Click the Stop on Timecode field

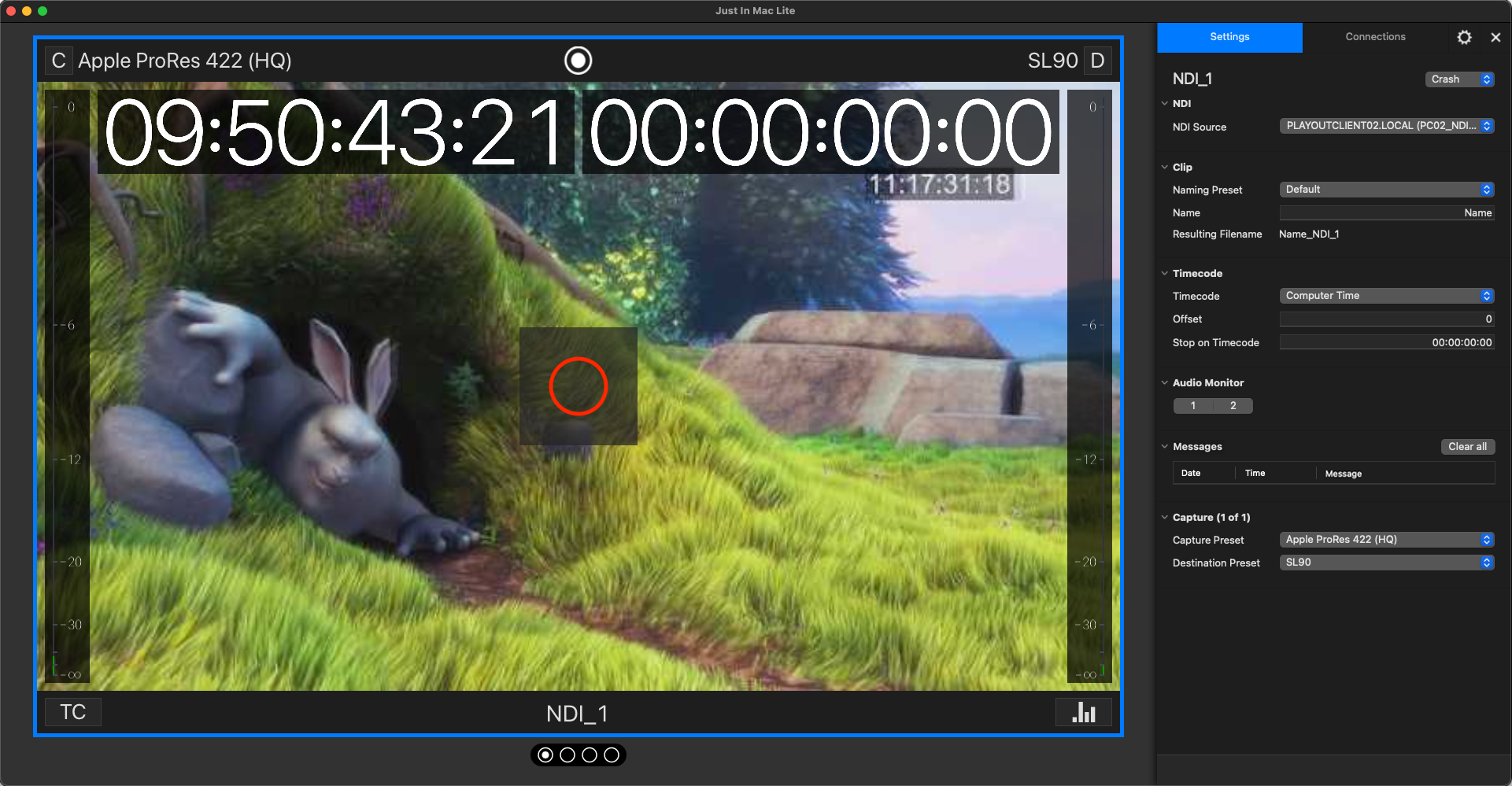pos(1387,342)
